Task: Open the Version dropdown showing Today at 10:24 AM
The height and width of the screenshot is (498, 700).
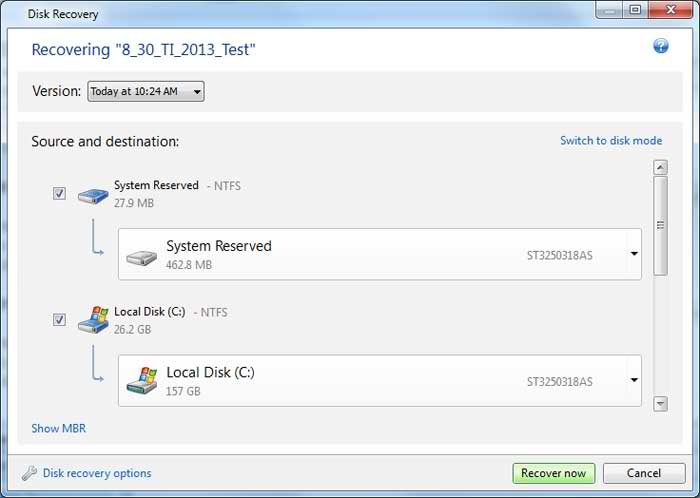Action: click(146, 91)
